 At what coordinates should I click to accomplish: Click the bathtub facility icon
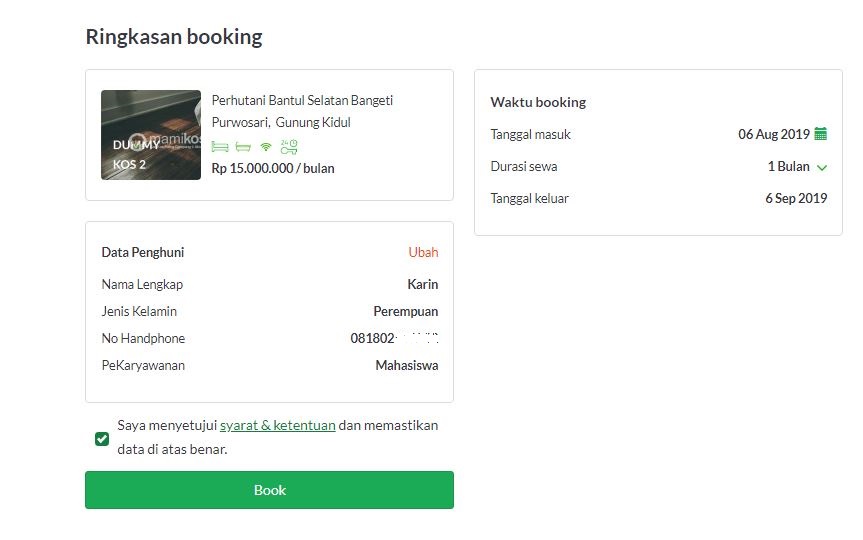click(x=242, y=146)
